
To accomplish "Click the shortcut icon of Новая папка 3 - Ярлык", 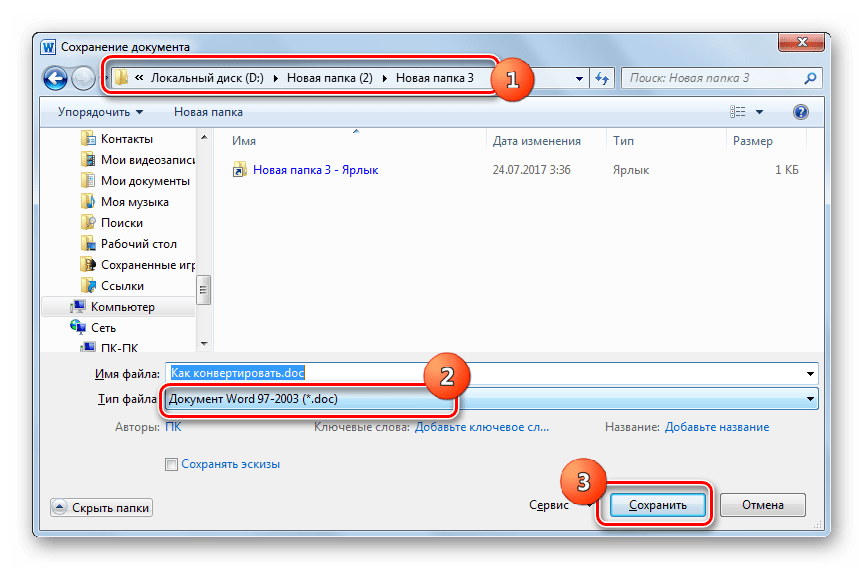I will [x=240, y=169].
